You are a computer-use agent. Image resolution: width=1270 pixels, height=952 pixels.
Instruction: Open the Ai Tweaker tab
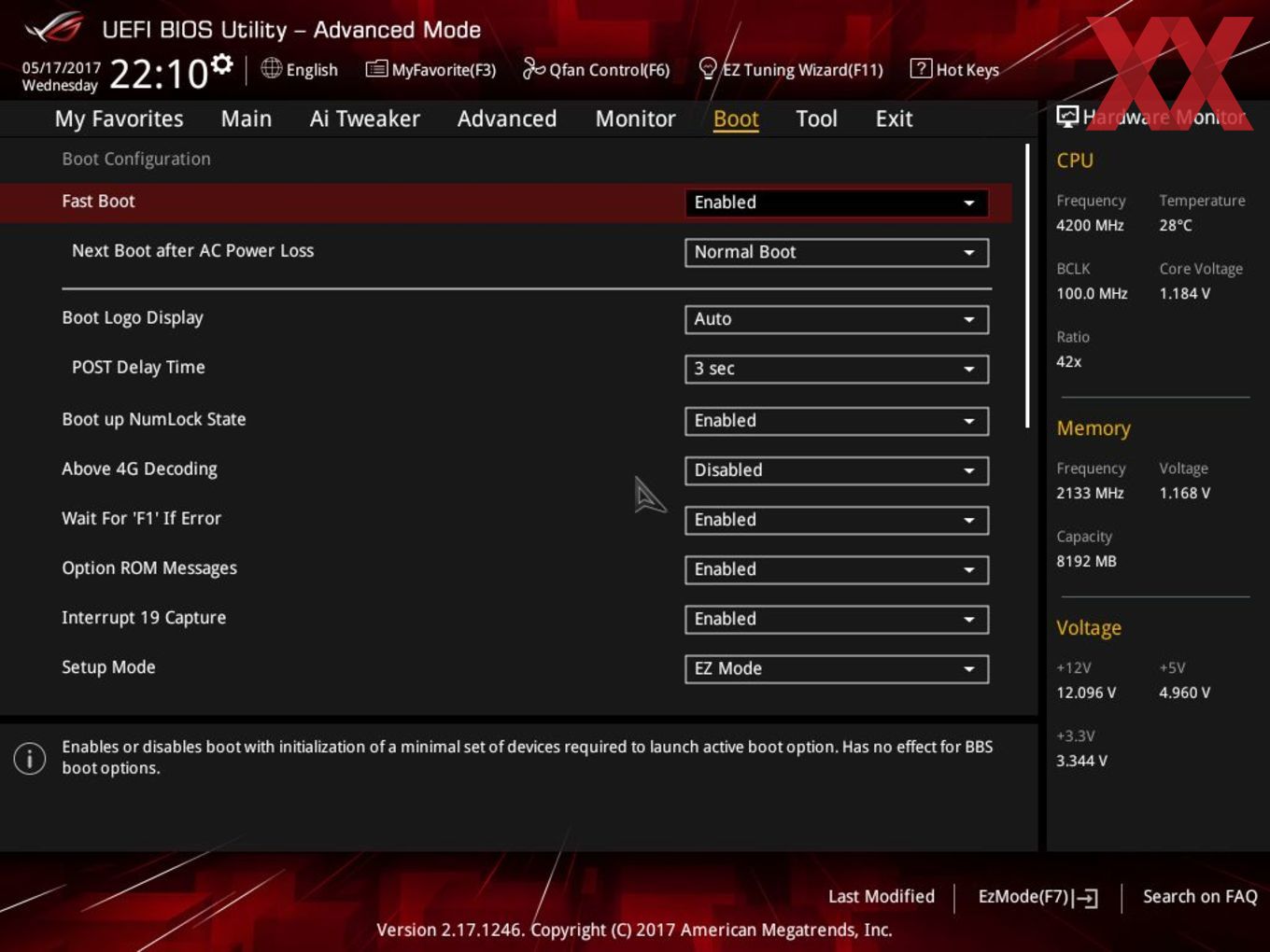[365, 119]
